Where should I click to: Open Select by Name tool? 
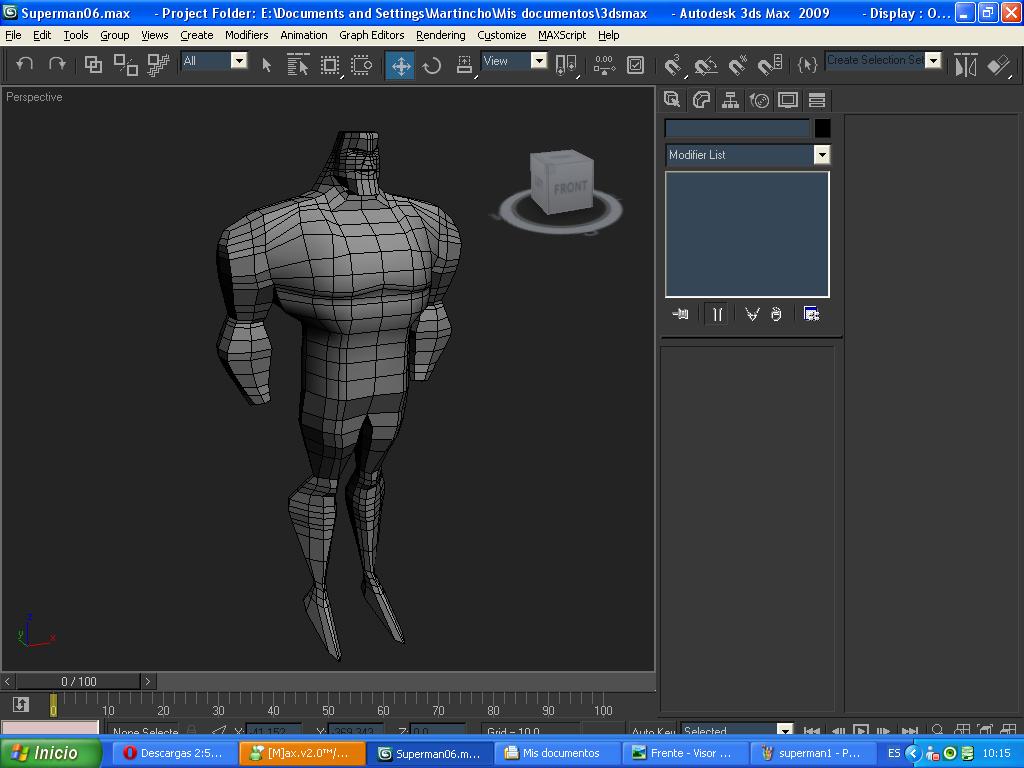coord(298,66)
